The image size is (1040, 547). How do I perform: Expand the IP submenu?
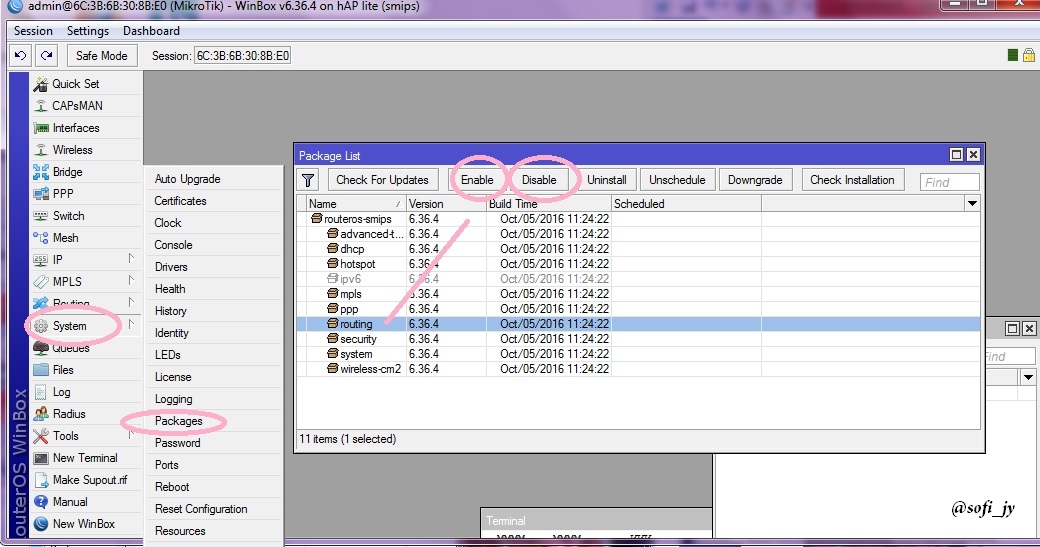coord(86,259)
